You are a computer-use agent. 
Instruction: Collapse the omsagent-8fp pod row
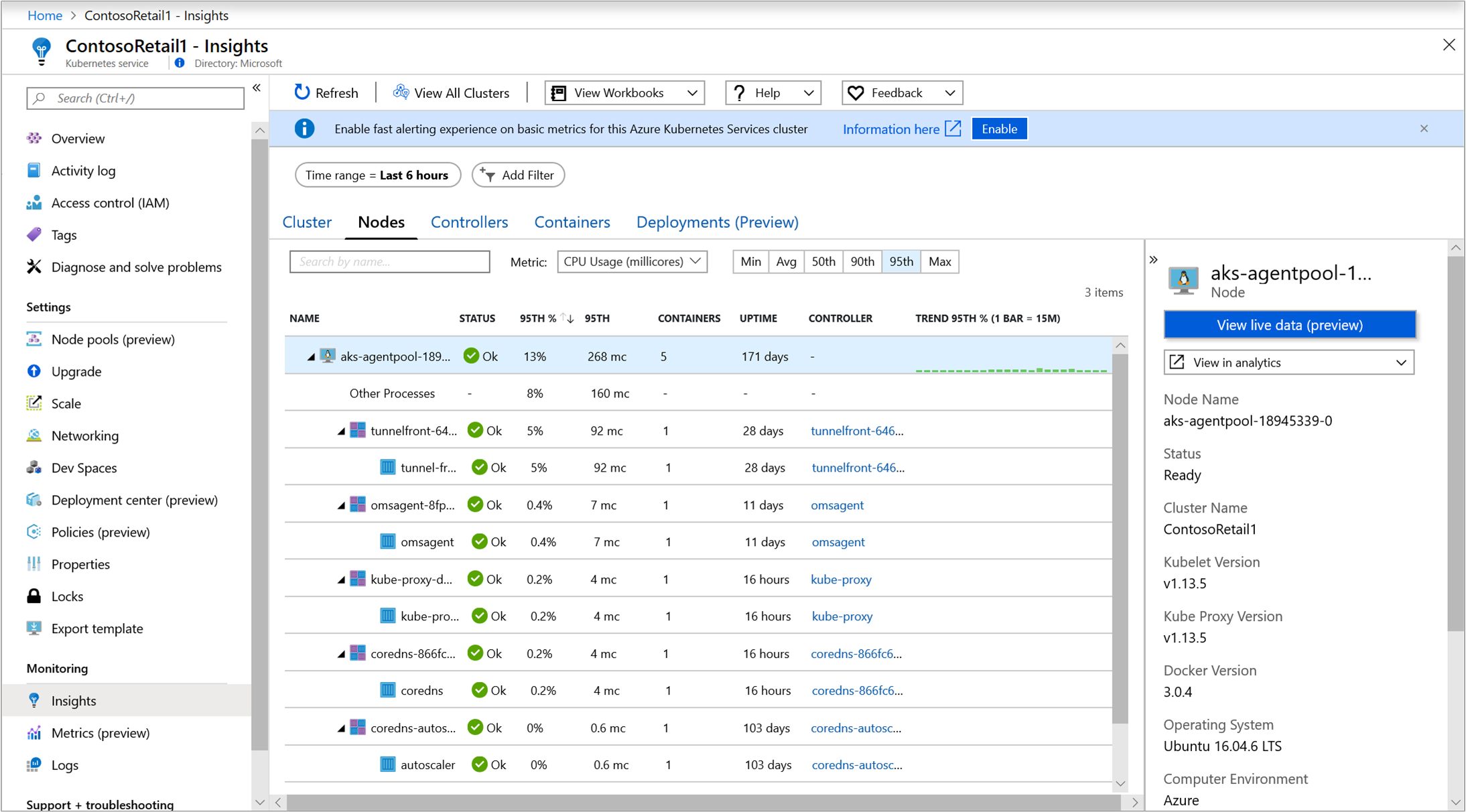click(x=341, y=506)
